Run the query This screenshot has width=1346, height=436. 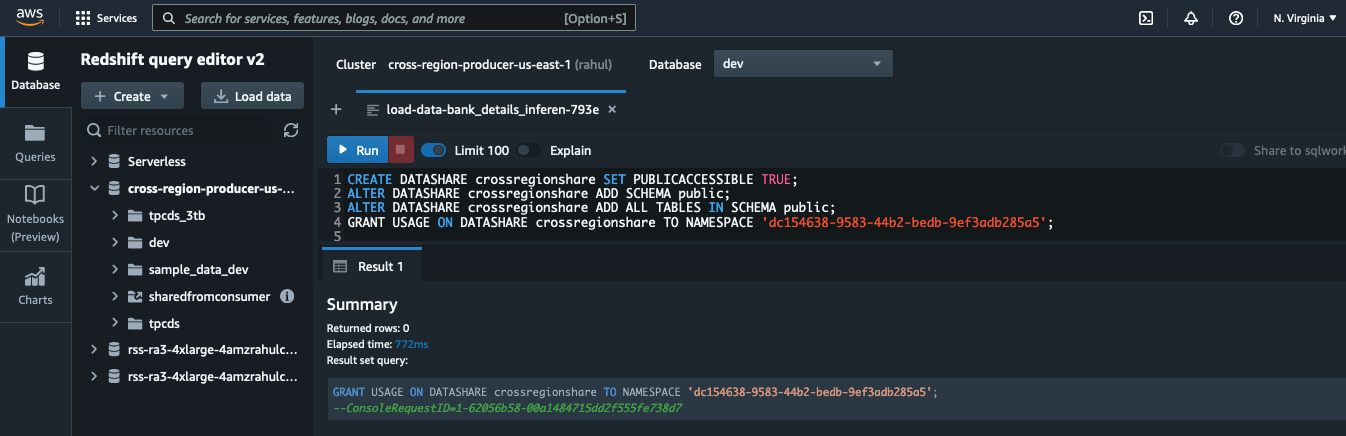coord(356,150)
